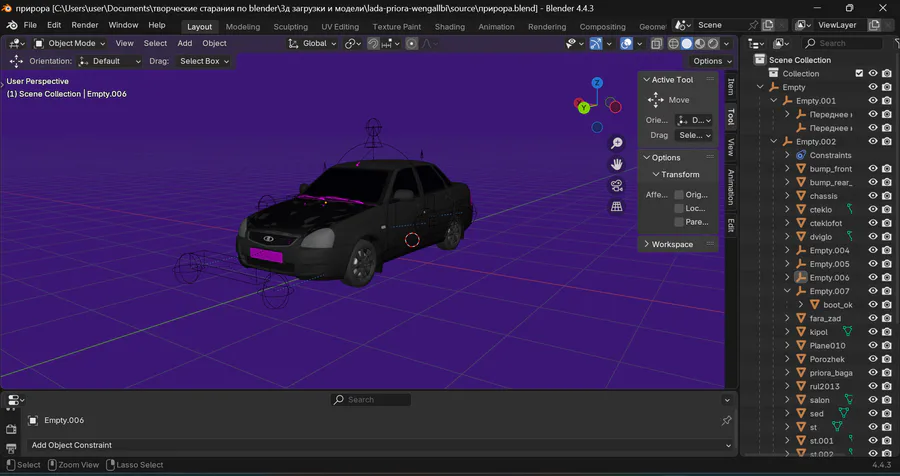Click the Scene selector browse icon
The height and width of the screenshot is (476, 900).
pos(683,25)
